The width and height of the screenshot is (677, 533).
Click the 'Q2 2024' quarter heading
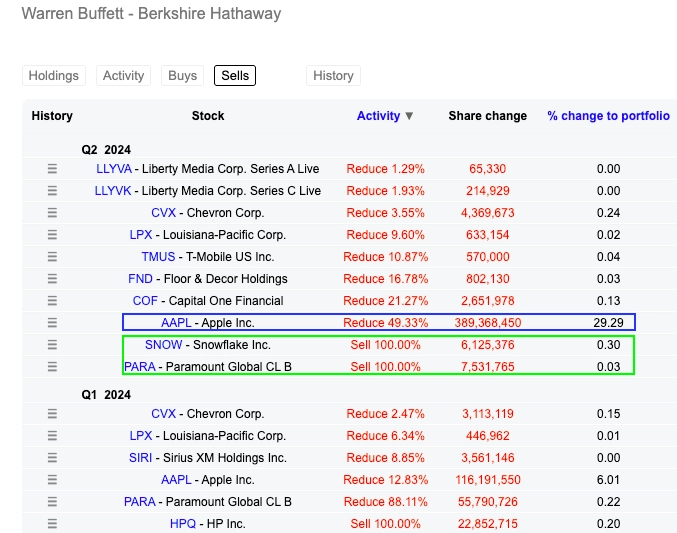tap(106, 149)
